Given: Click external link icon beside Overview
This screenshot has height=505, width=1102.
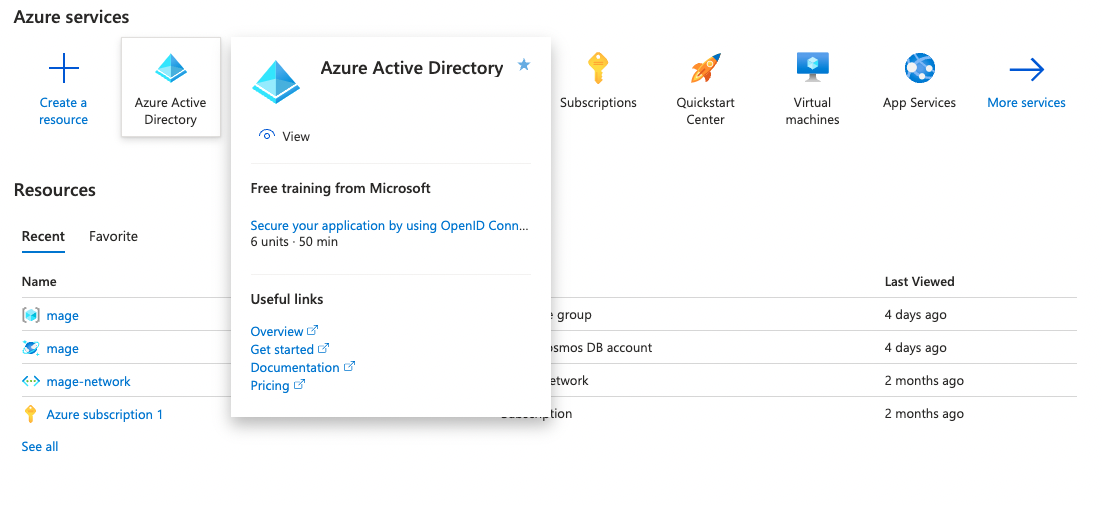Looking at the screenshot, I should point(313,330).
